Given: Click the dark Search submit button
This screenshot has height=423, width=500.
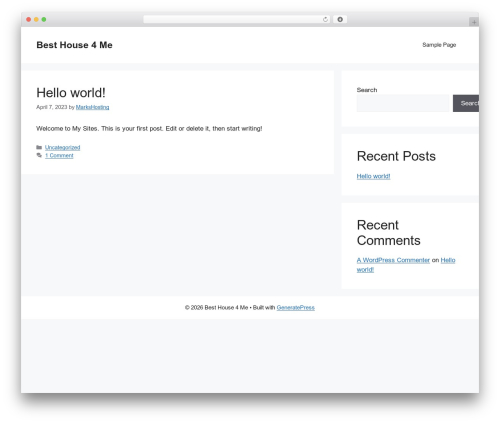Looking at the screenshot, I should [x=466, y=103].
